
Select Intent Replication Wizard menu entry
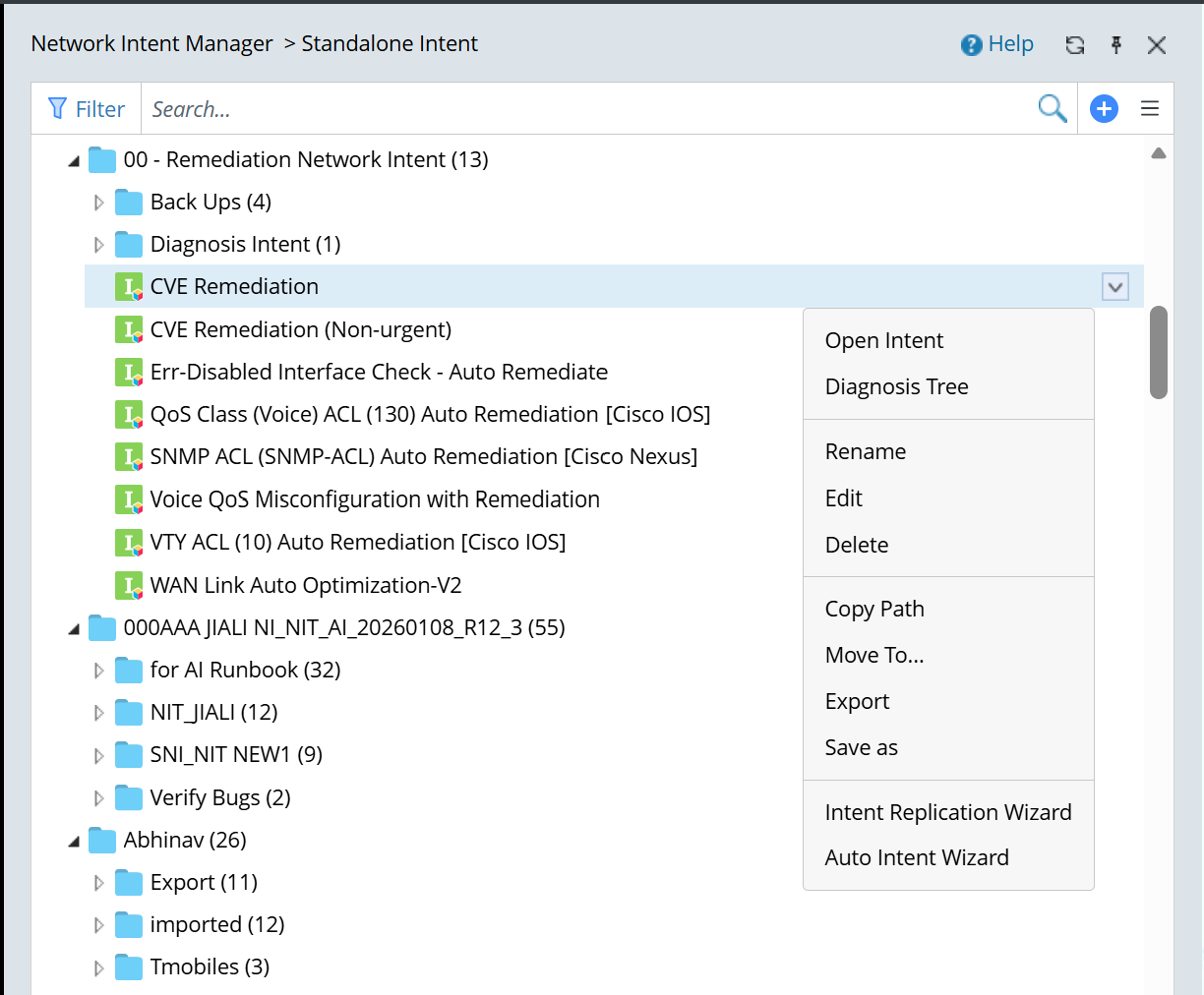947,812
